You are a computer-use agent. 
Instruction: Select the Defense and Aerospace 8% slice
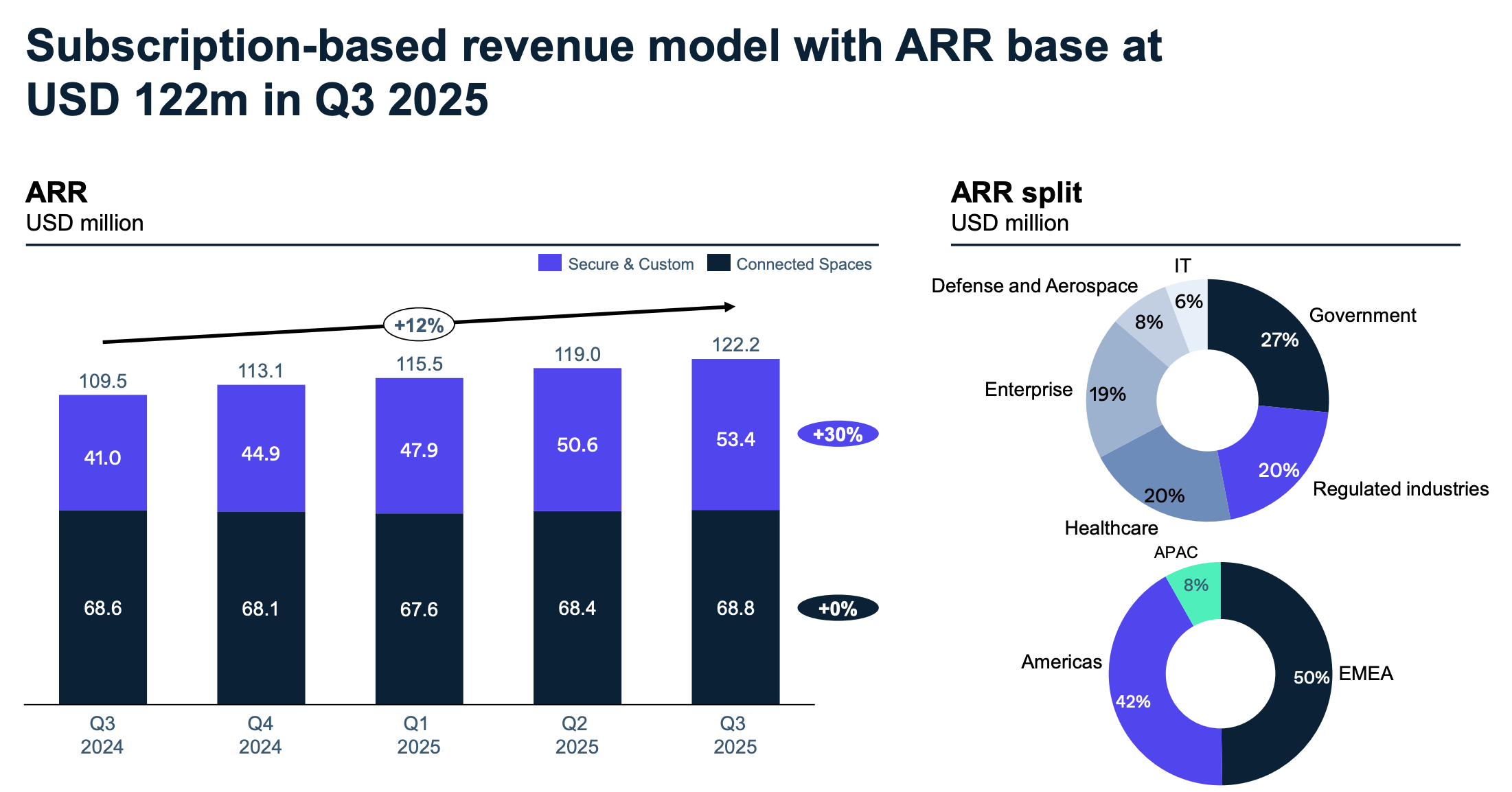click(1149, 322)
